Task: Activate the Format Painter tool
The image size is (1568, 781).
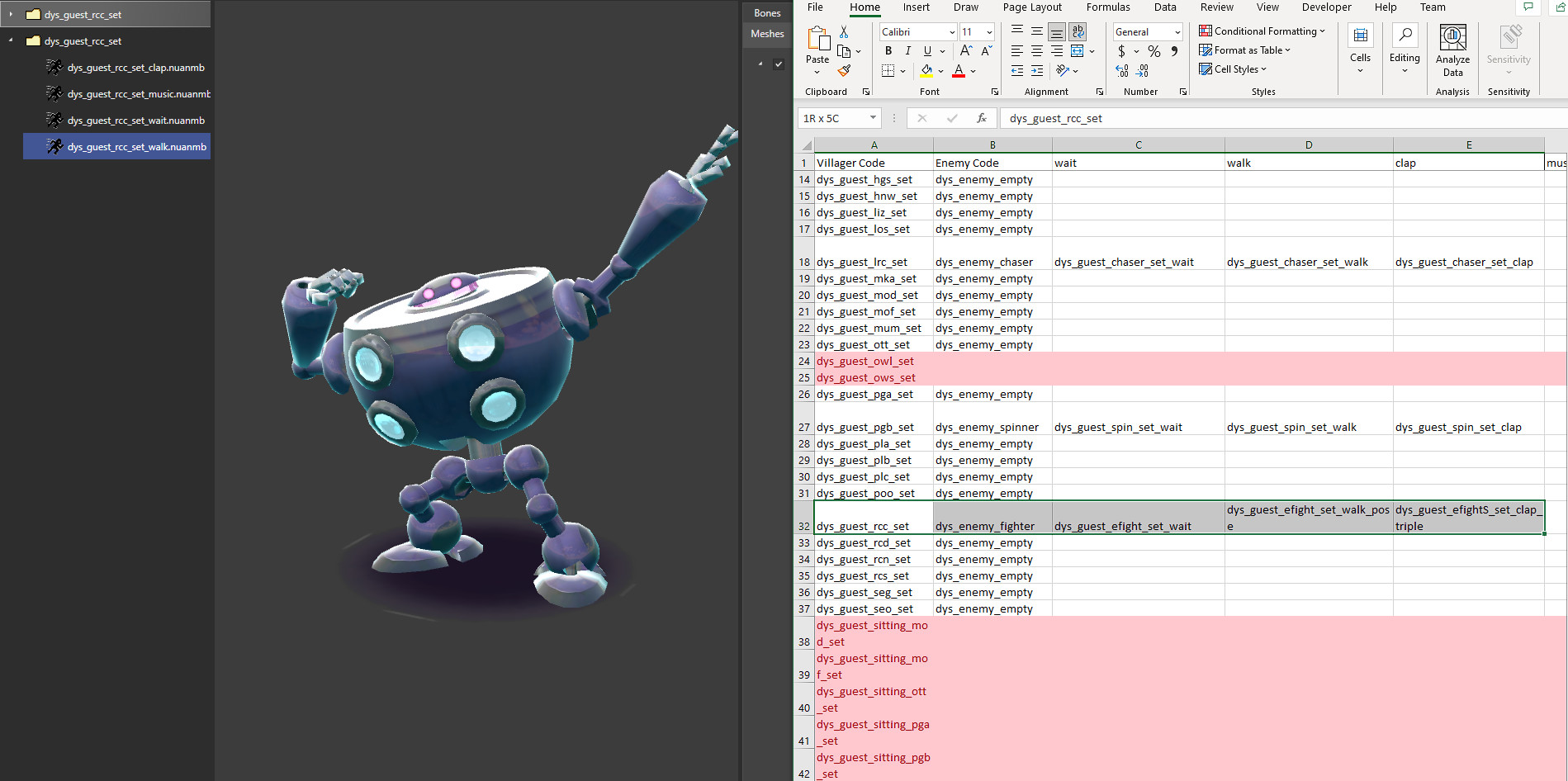Action: 844,71
